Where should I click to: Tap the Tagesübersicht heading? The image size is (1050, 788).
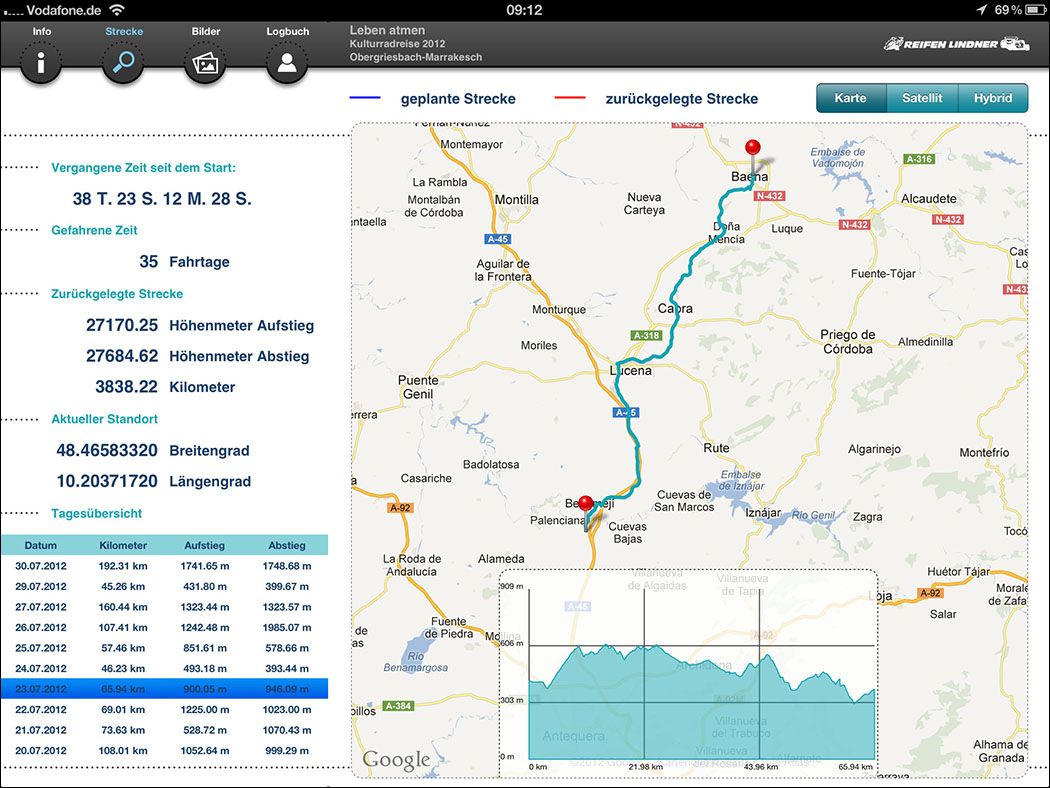point(96,514)
